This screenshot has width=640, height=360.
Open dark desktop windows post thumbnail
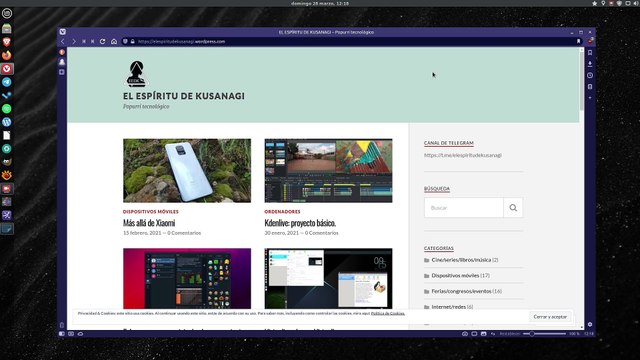[328, 278]
